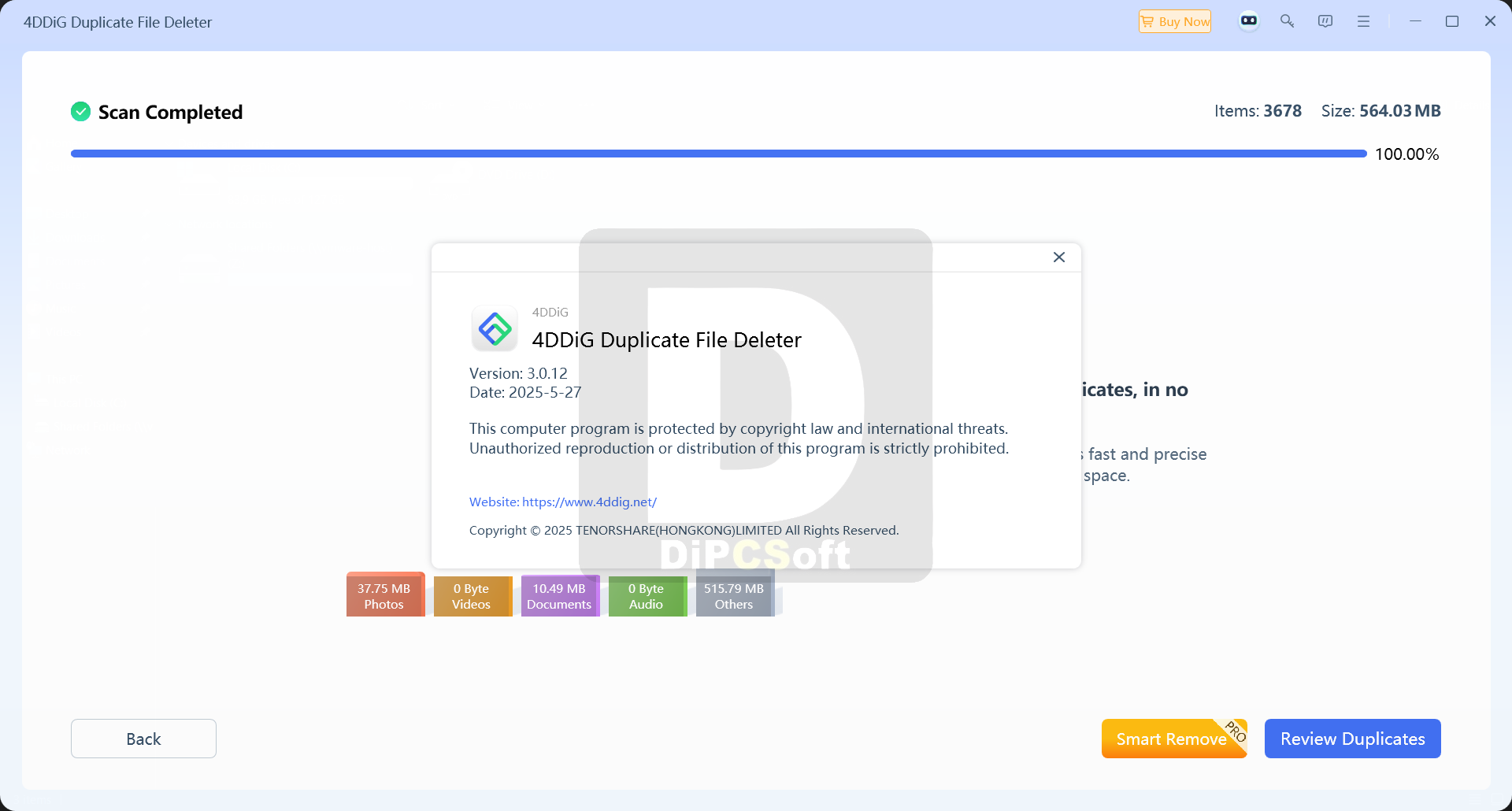This screenshot has width=1512, height=811.
Task: Open the feedback message icon
Action: pos(1325,21)
